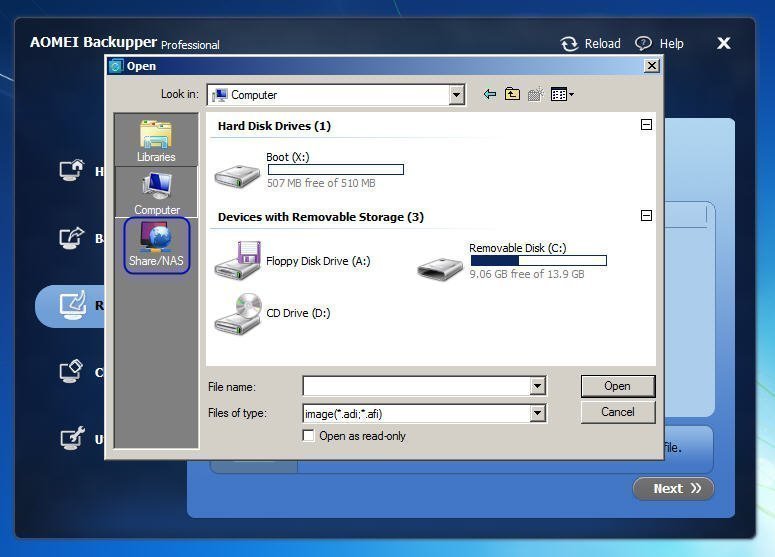Click the Reload icon in AOMEI Backupper
Viewport: 775px width, 557px height.
pyautogui.click(x=569, y=44)
